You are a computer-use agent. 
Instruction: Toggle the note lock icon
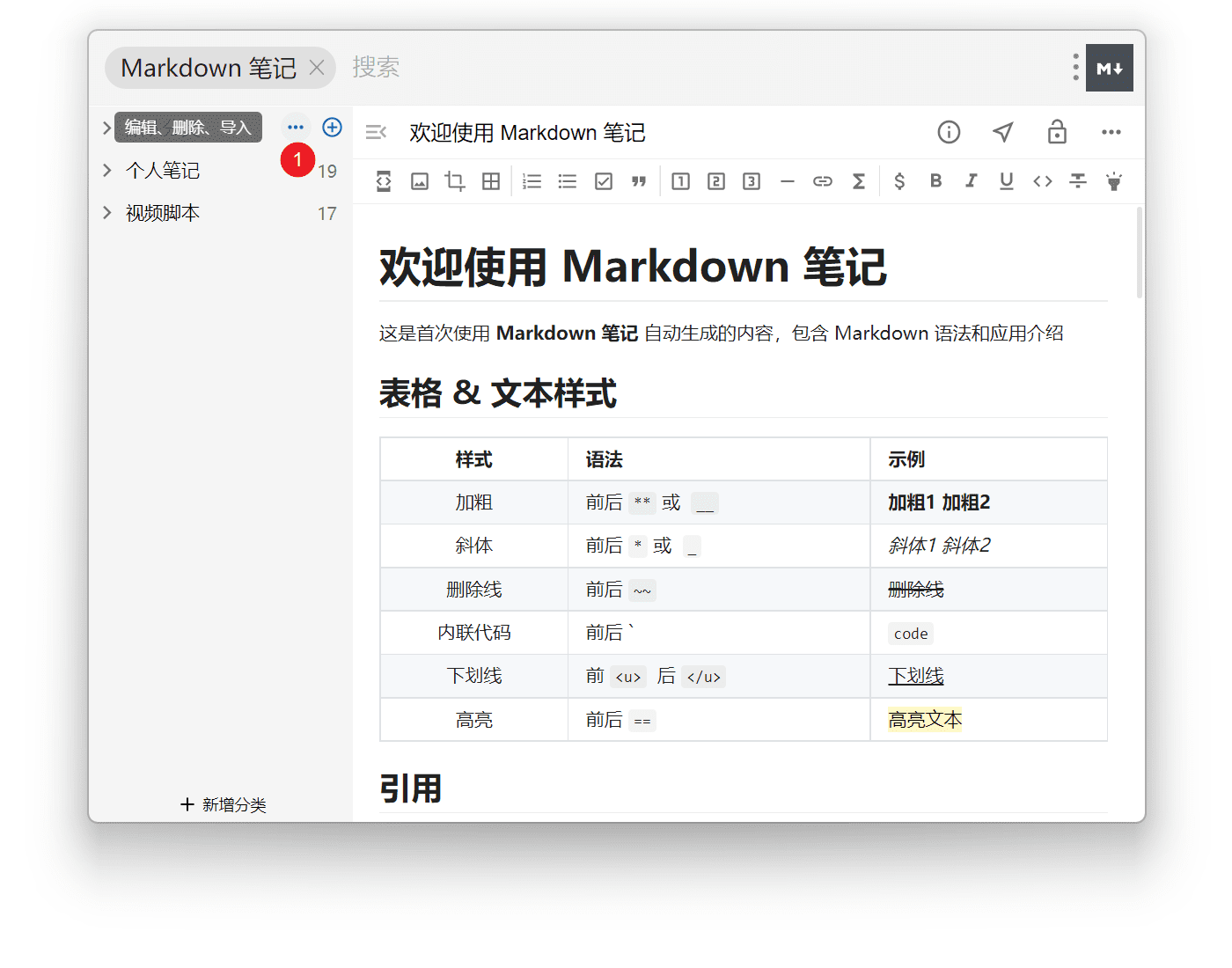pyautogui.click(x=1057, y=132)
